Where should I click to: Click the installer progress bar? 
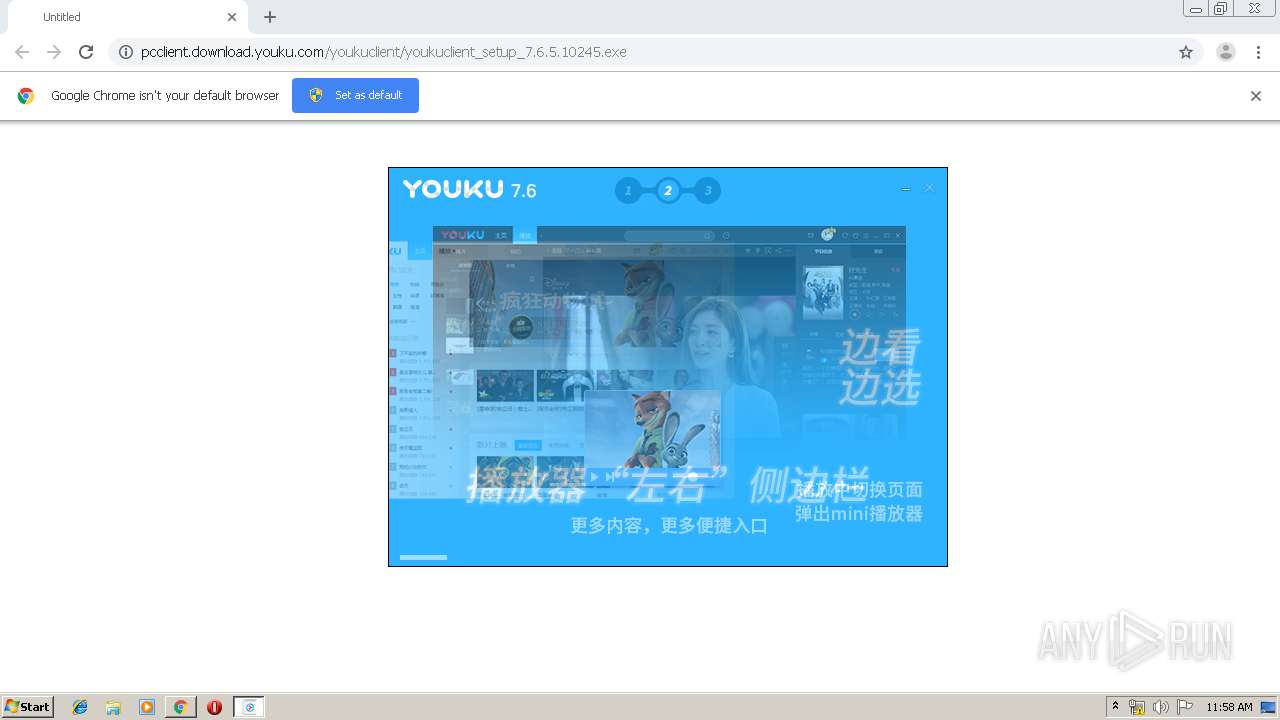click(x=423, y=557)
